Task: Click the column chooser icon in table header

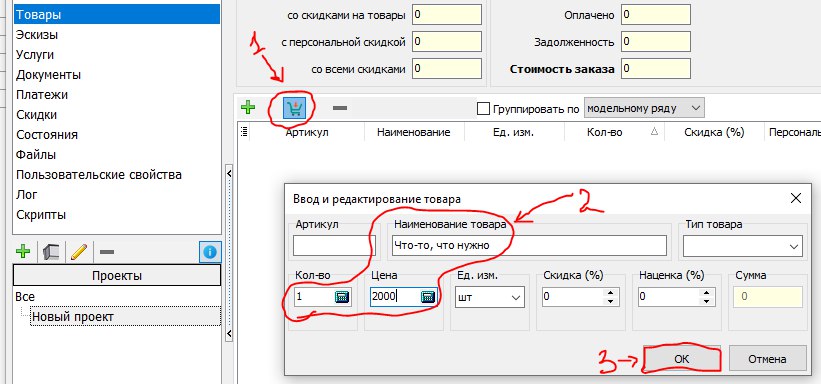Action: (243, 133)
